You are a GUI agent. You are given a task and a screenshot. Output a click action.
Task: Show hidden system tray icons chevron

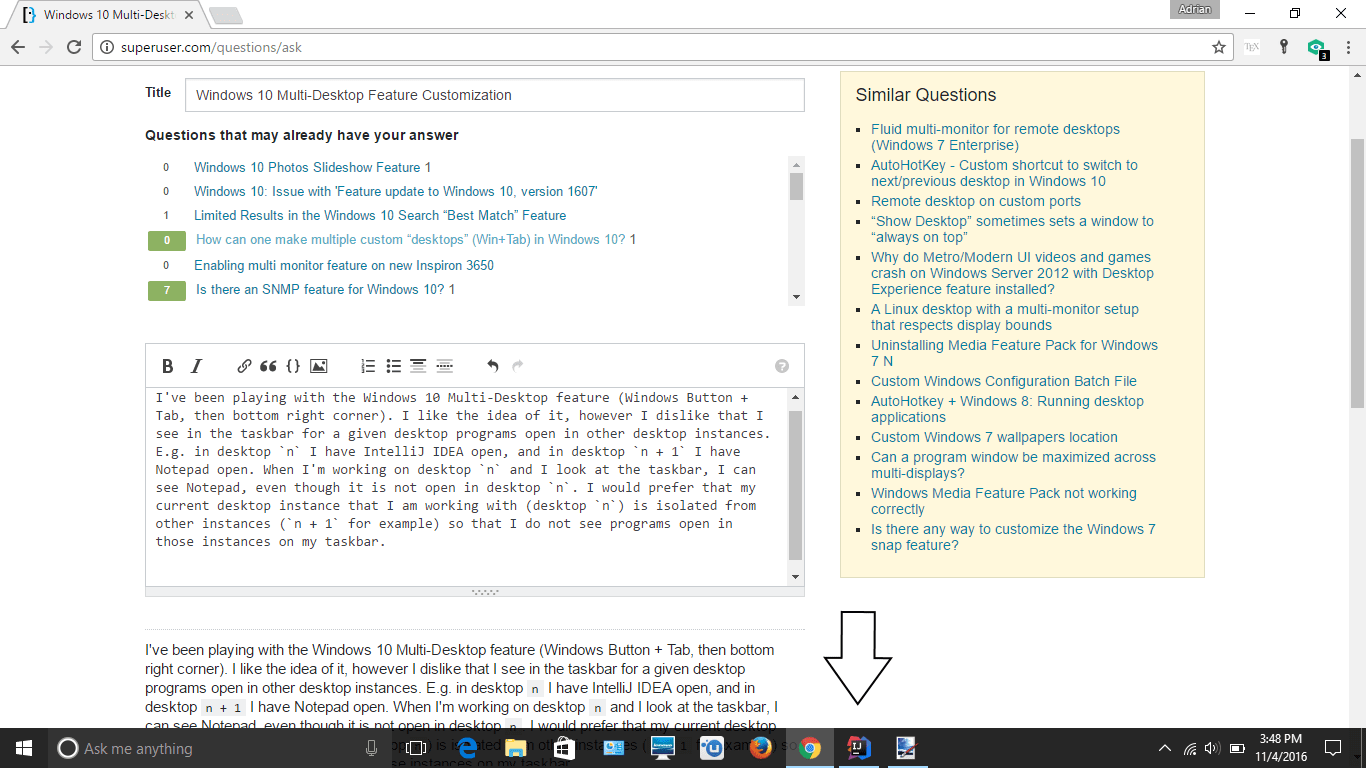pyautogui.click(x=1165, y=748)
